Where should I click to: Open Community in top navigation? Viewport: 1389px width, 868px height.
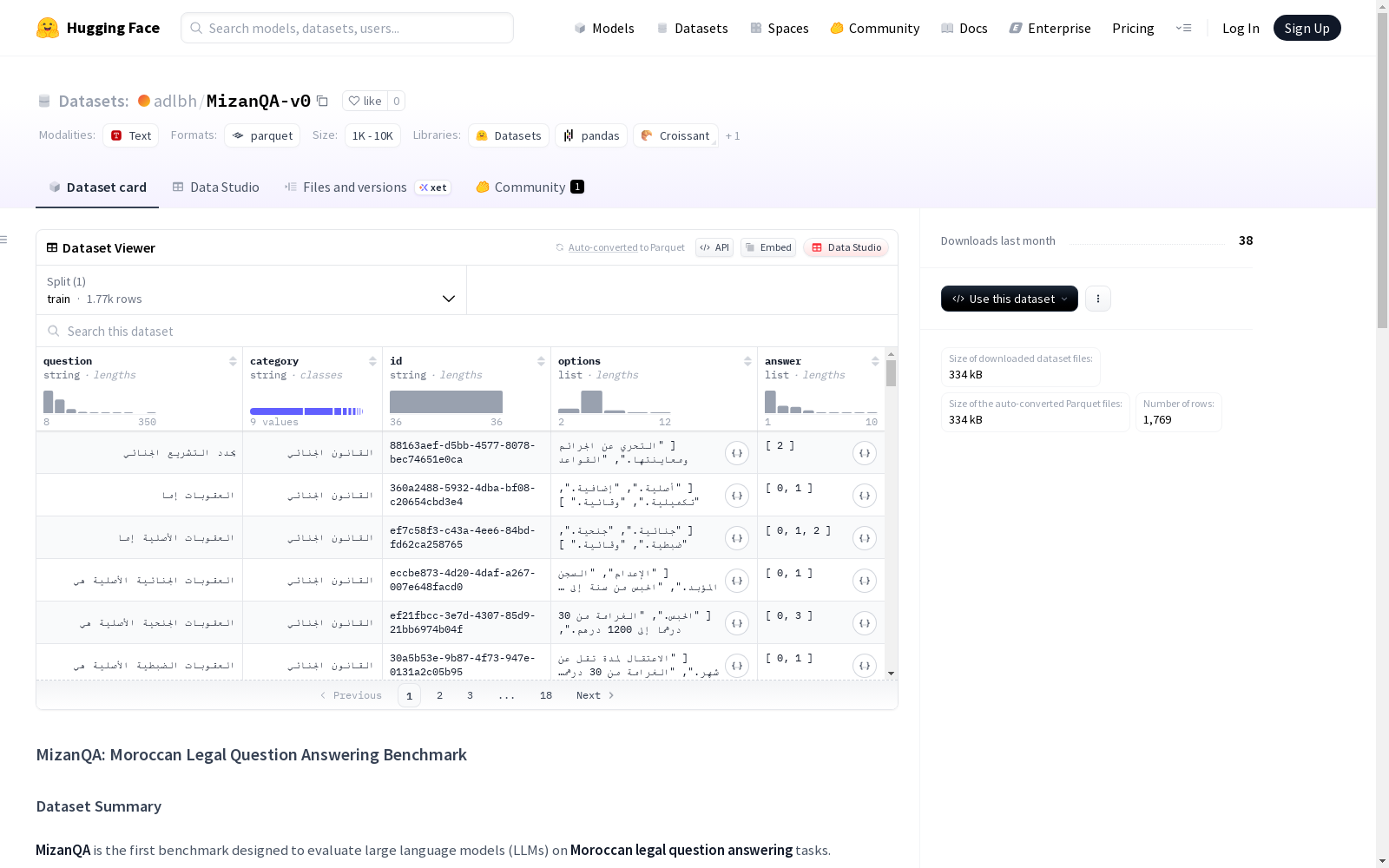click(x=875, y=28)
